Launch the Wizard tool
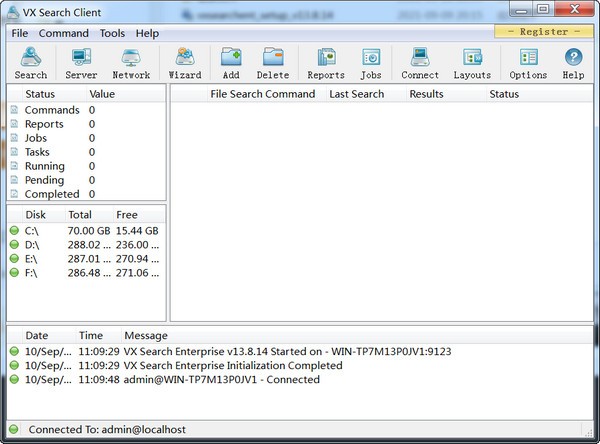The width and height of the screenshot is (600, 444). [x=185, y=63]
